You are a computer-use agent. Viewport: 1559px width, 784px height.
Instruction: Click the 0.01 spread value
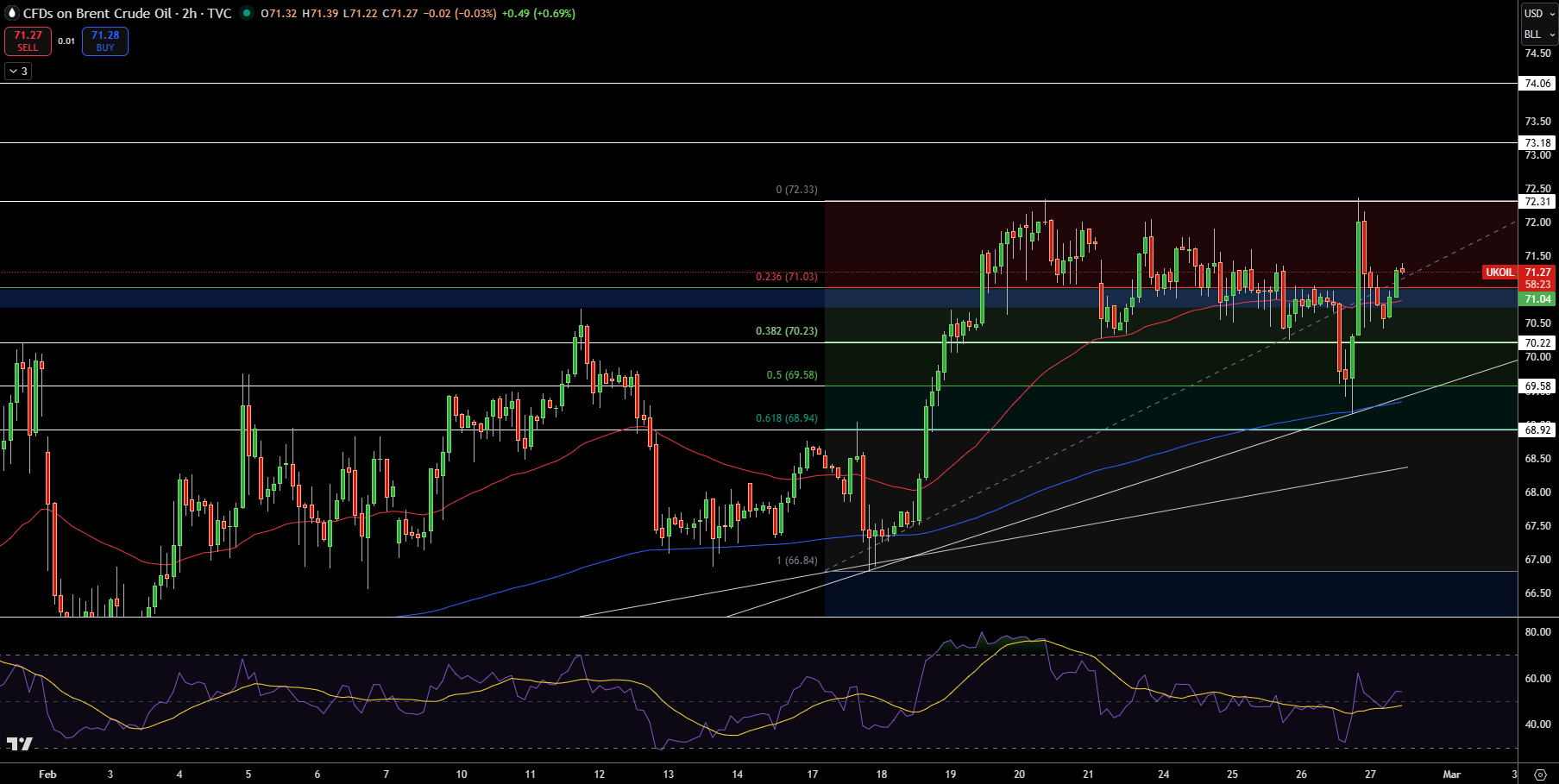point(66,41)
